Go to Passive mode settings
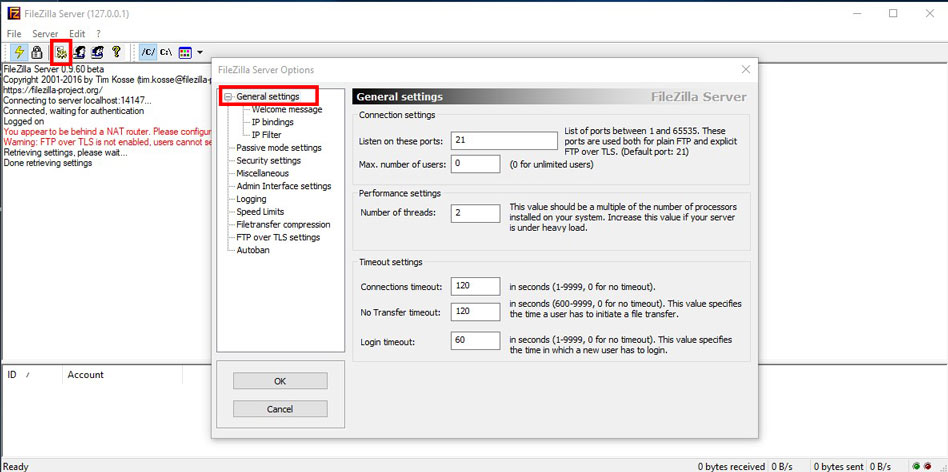The image size is (948, 472). coord(279,147)
